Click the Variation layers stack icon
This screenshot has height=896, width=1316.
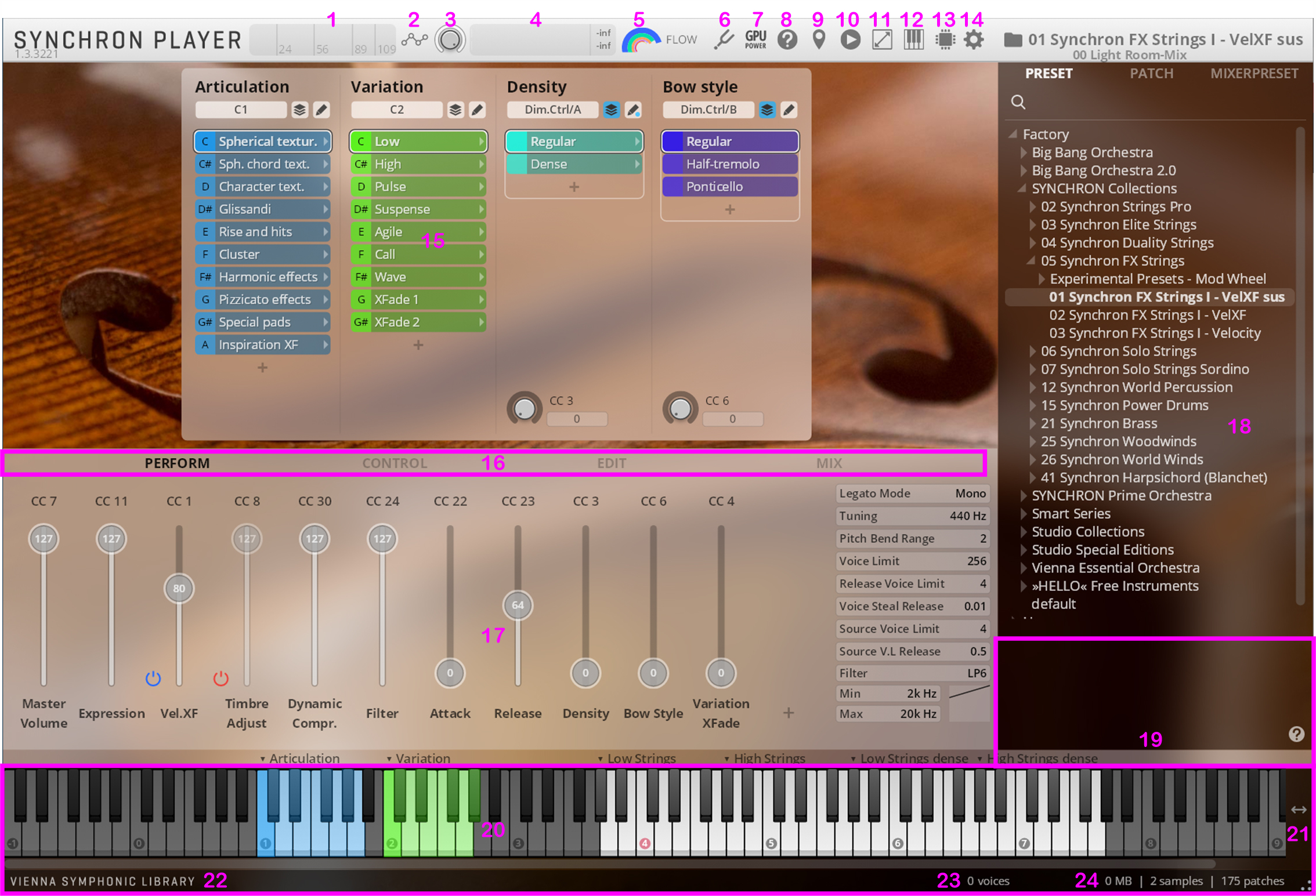455,110
